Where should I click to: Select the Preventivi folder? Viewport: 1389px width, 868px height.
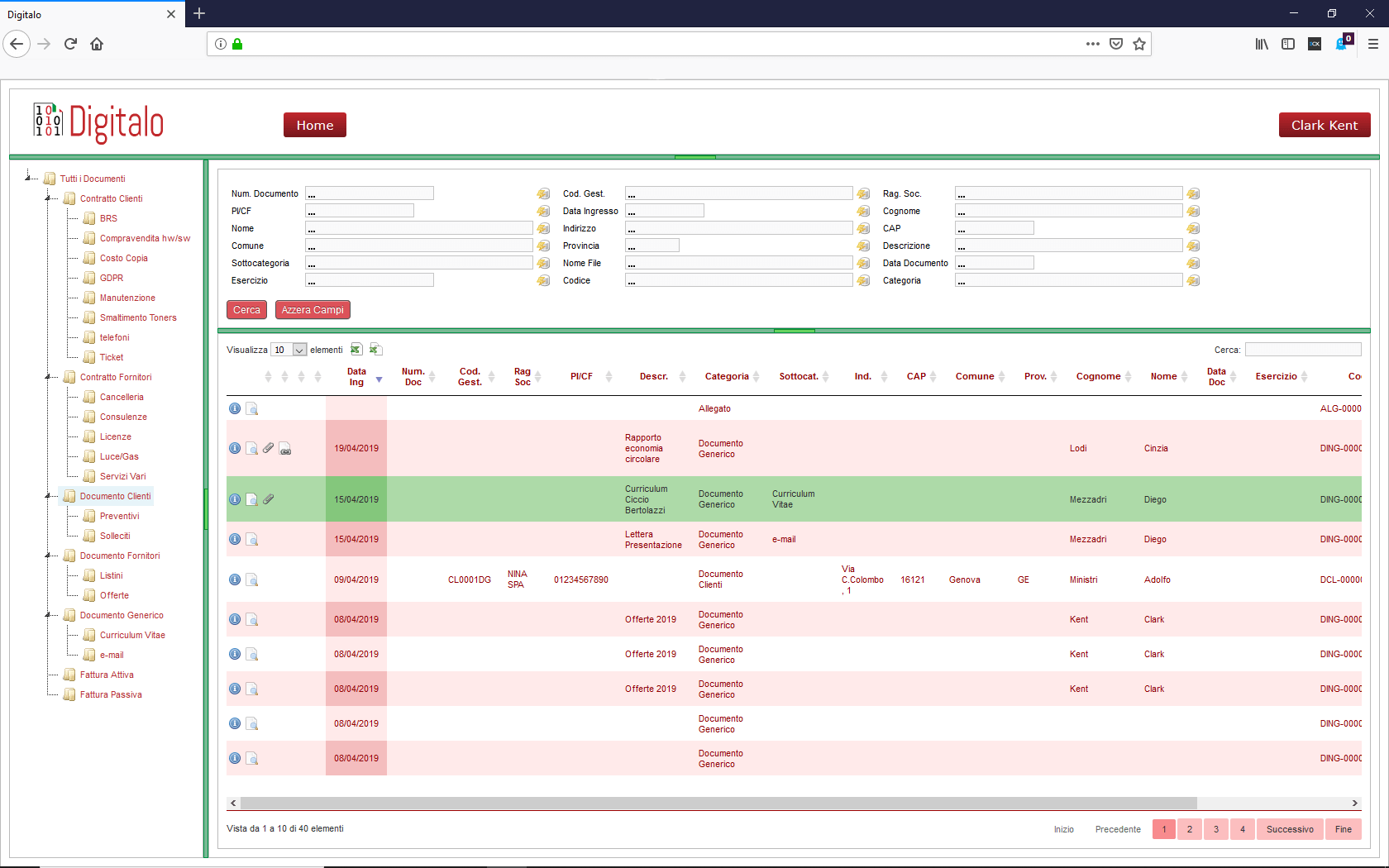click(x=120, y=516)
